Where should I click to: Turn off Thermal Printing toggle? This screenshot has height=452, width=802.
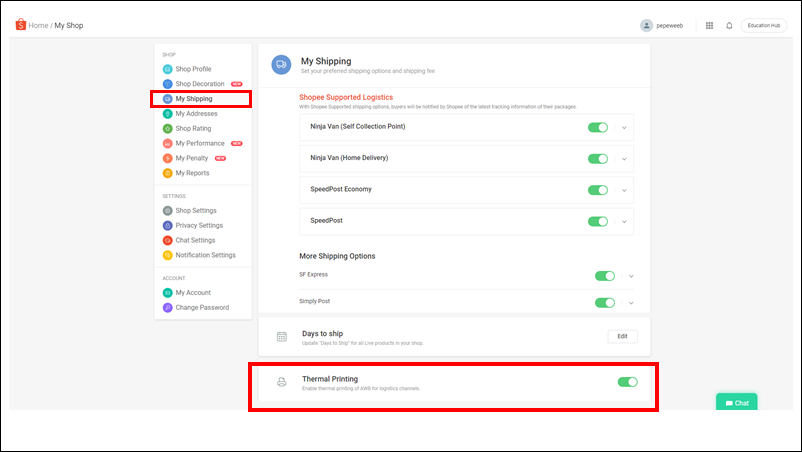[628, 382]
